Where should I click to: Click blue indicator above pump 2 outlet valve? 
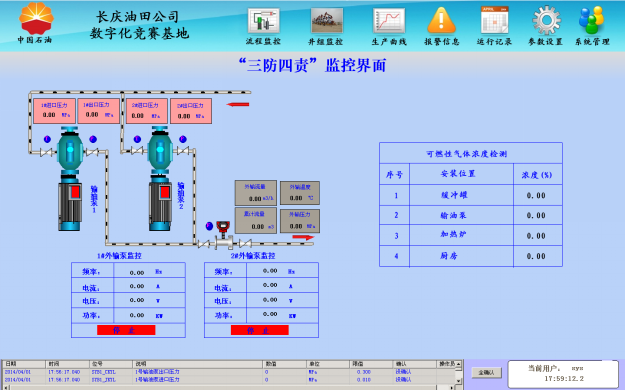click(x=183, y=139)
